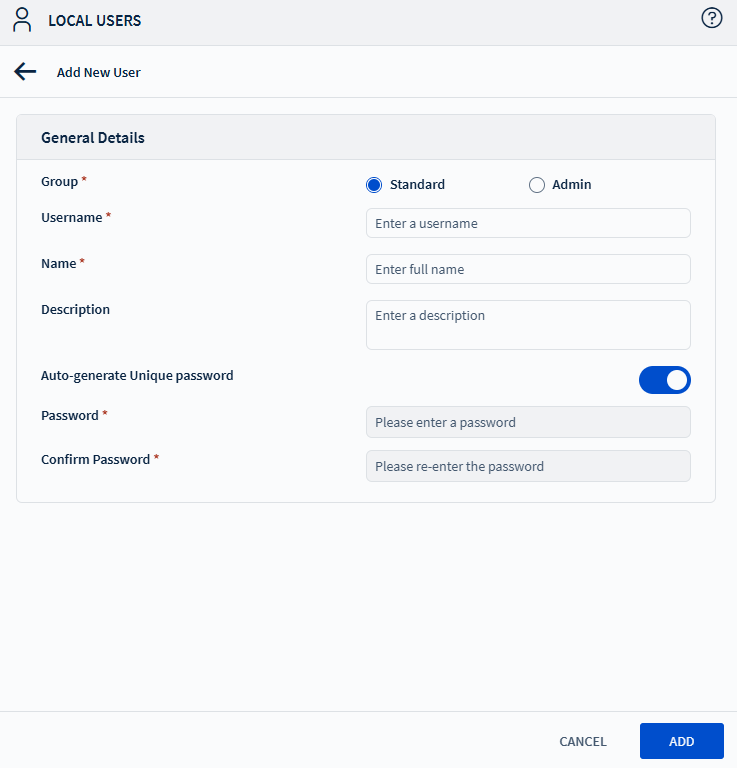Choose the Admin group radio button
The height and width of the screenshot is (768, 737).
537,184
